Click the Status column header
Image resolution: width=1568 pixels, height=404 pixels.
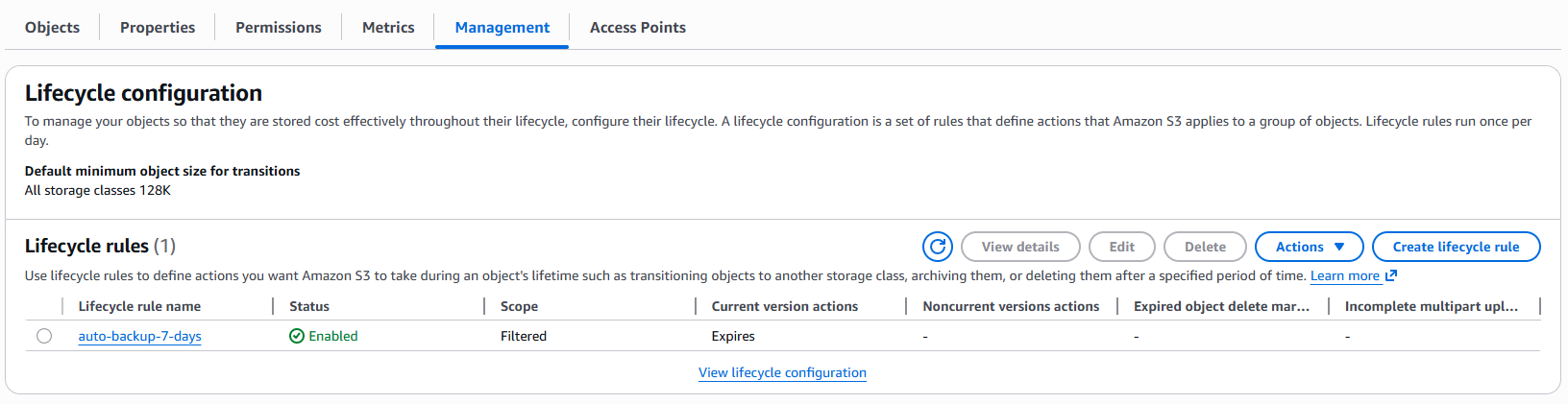pyautogui.click(x=309, y=306)
